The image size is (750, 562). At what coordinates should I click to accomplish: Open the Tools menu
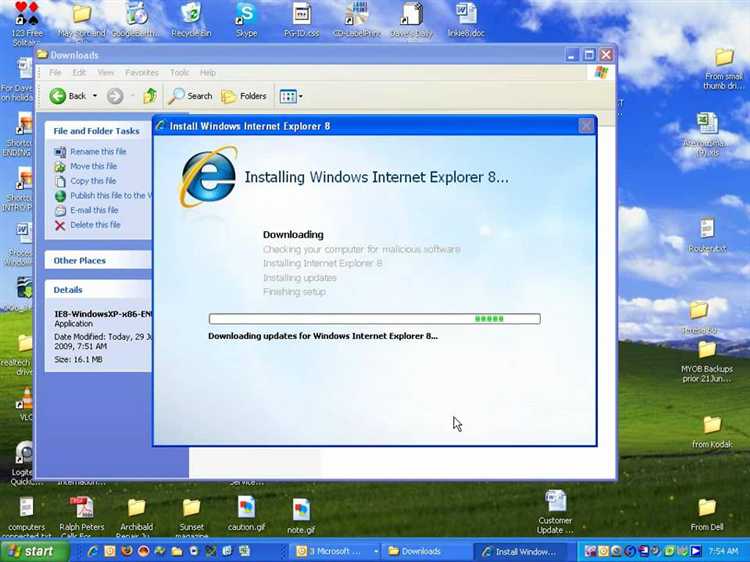179,73
